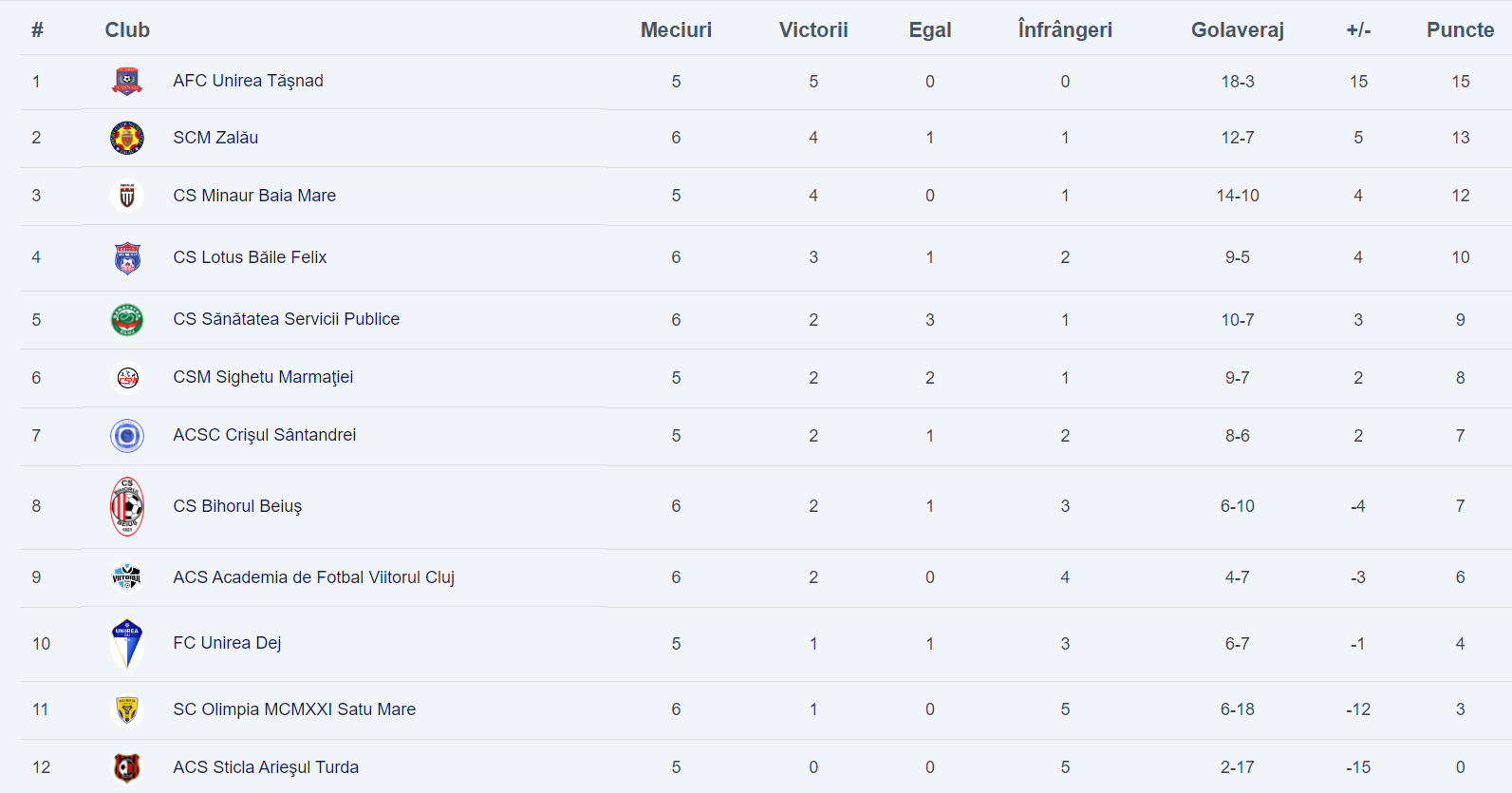
Task: Click the CS Minaur Baia Mare crest
Action: pos(127,196)
